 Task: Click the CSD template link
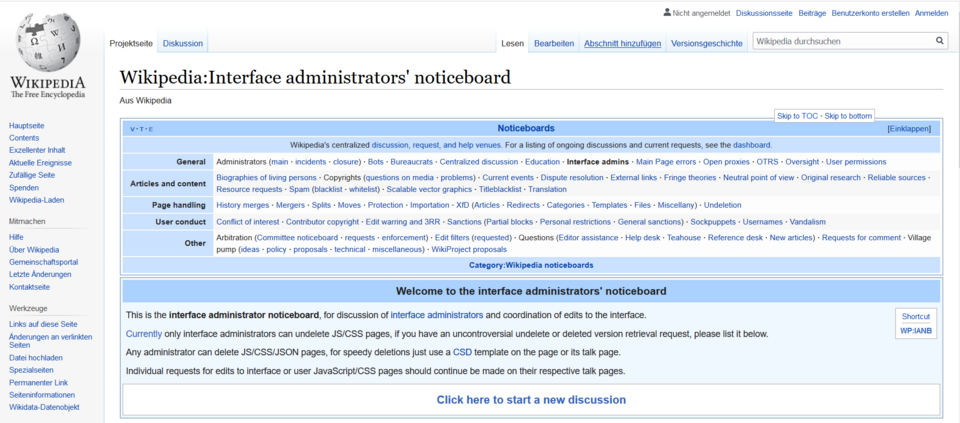point(462,353)
